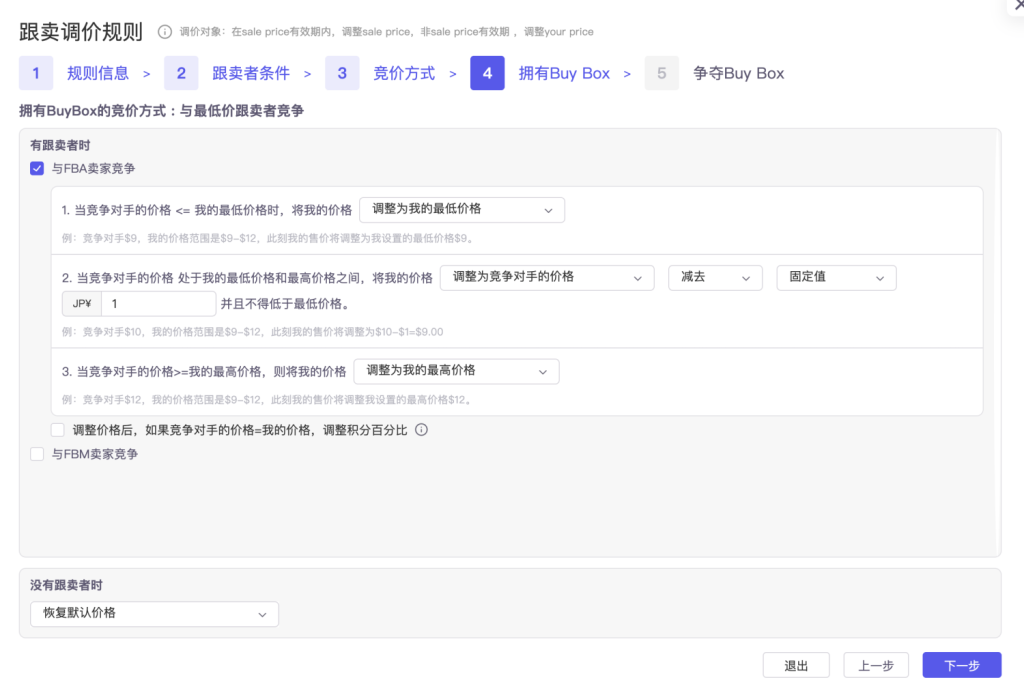
Task: Click the 调价对象 description text in header
Action: 387,32
